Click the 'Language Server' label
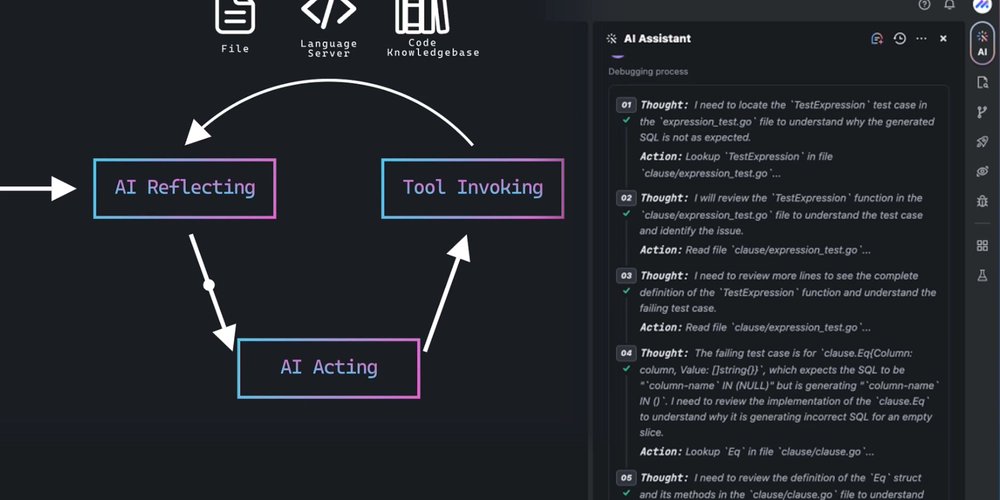 point(328,48)
